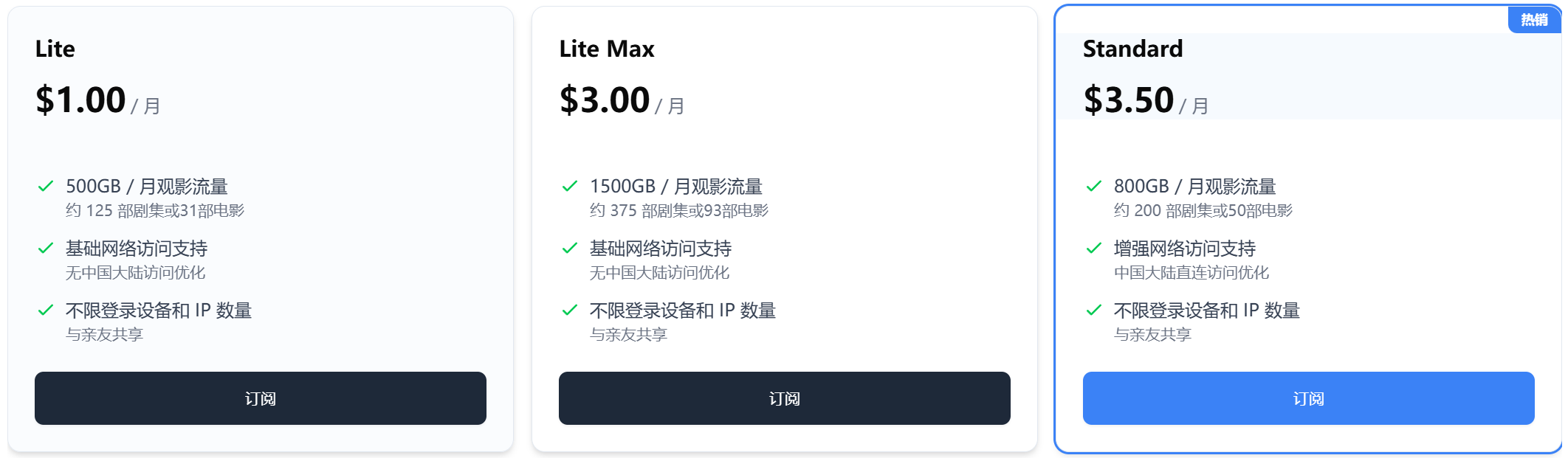
Task: Click the $1.00 monthly price
Action: 81,100
